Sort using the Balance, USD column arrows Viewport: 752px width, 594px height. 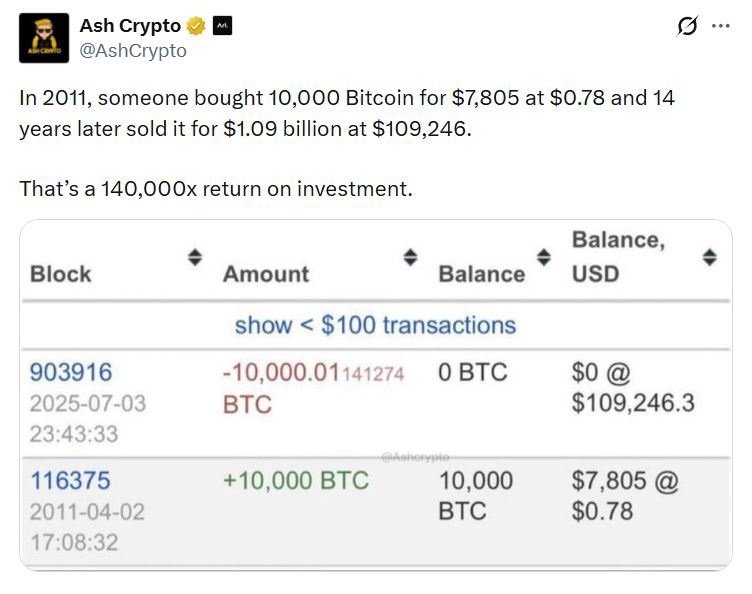(x=709, y=258)
